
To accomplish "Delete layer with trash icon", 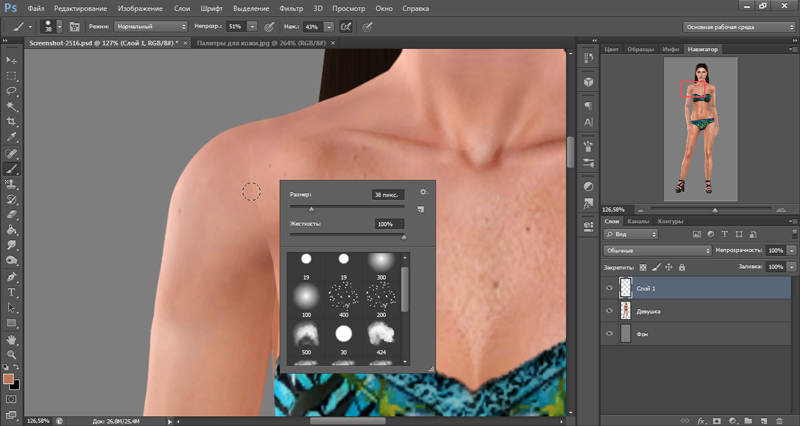I will click(x=779, y=420).
